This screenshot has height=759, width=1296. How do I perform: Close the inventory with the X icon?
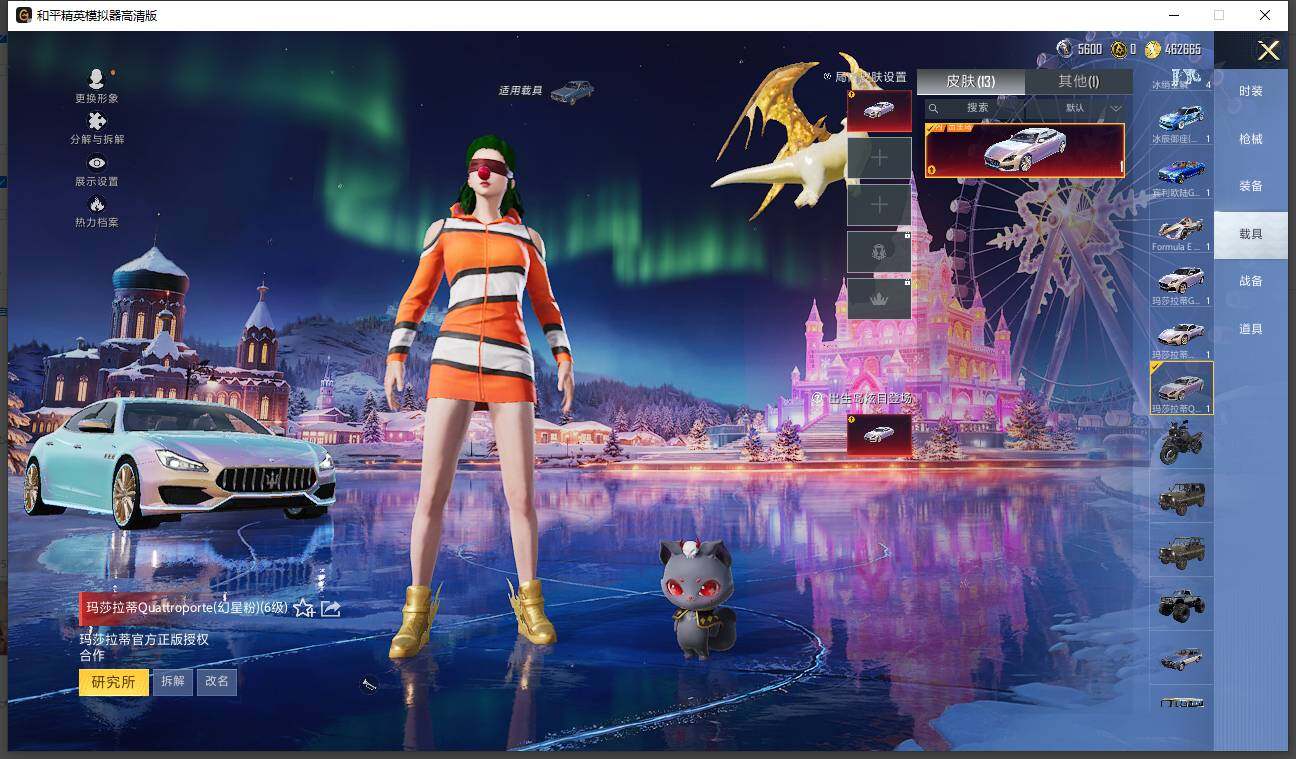click(x=1269, y=51)
